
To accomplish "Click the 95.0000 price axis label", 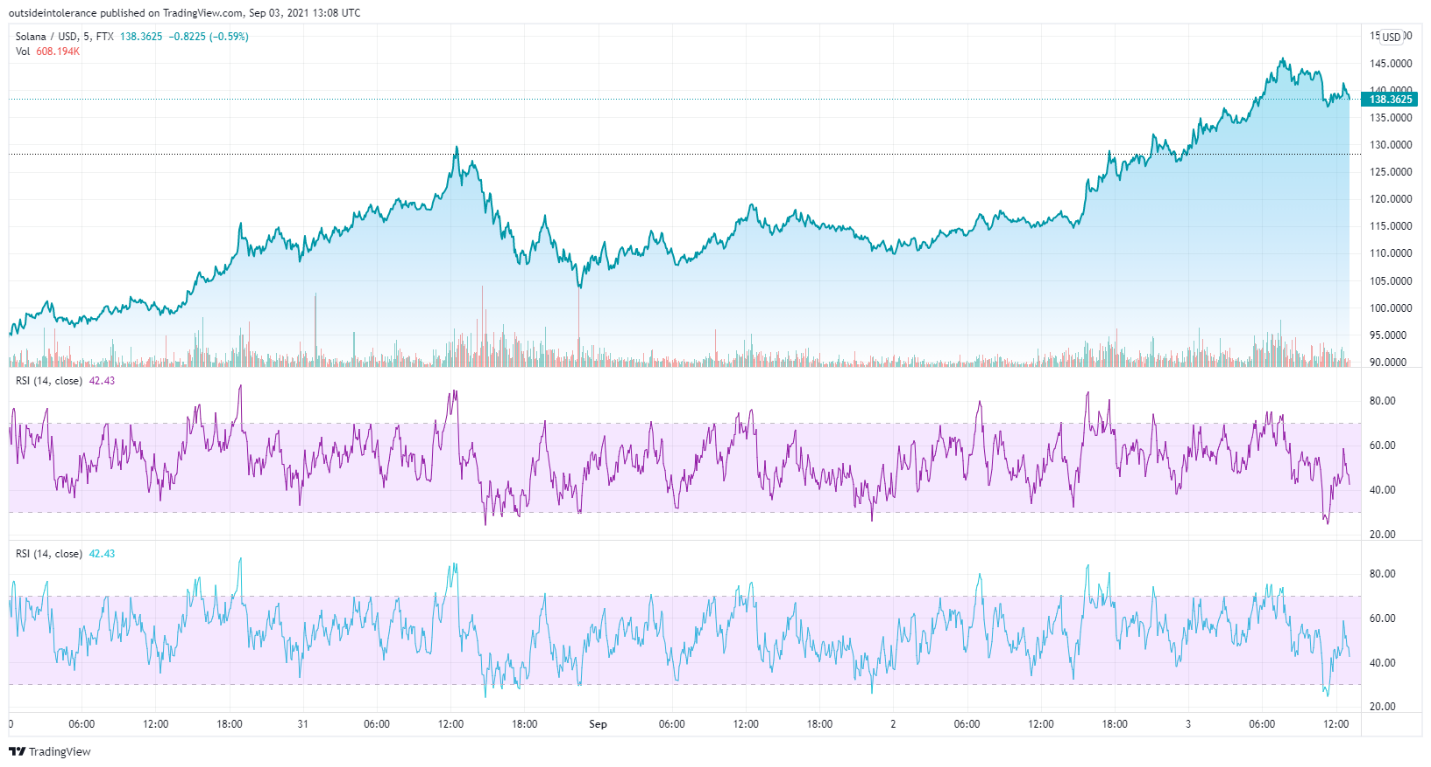I will (1391, 335).
